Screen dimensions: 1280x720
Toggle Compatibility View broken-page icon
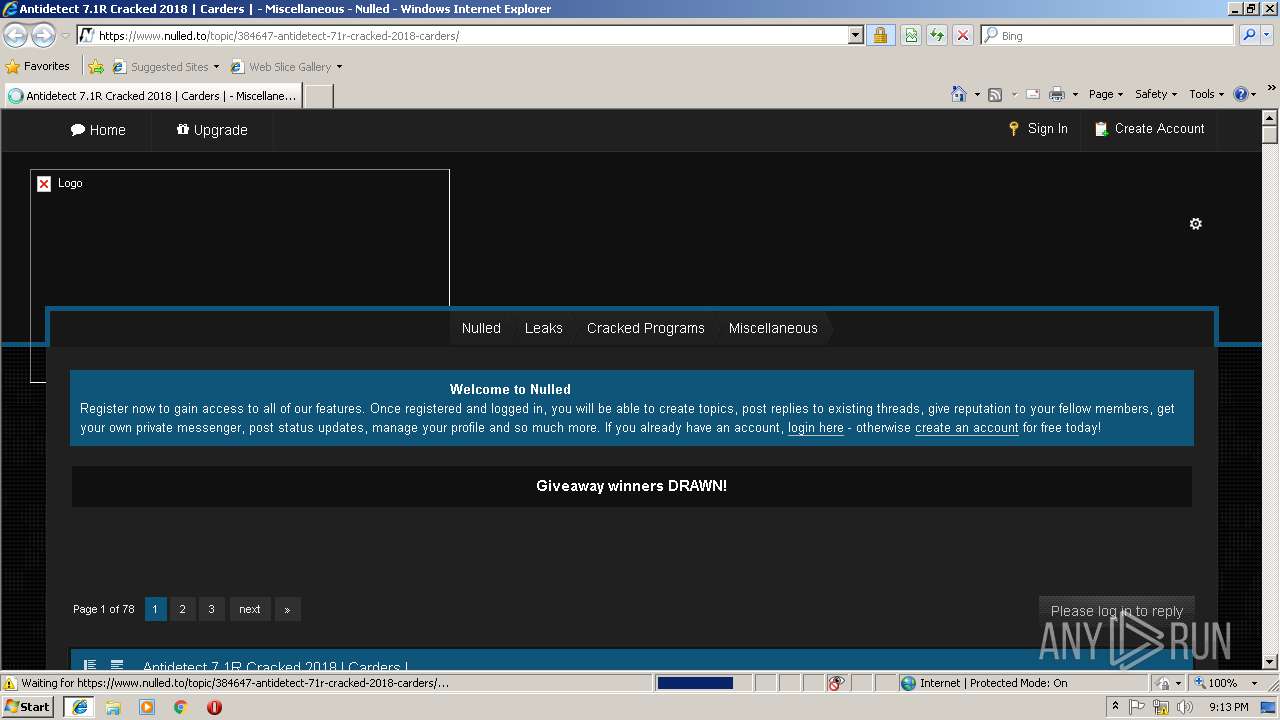(x=911, y=35)
